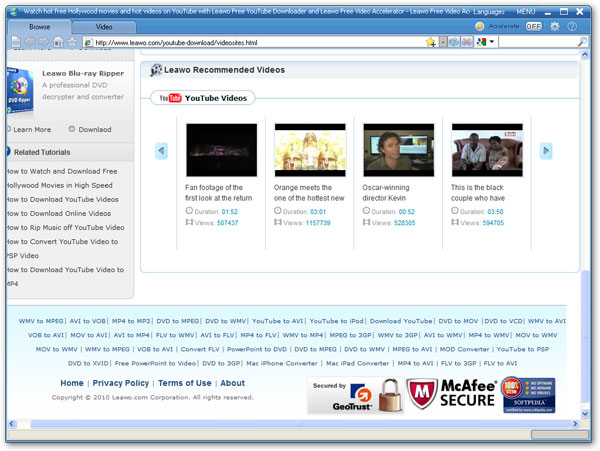Click the Accelerate rocket icon
This screenshot has width=600, height=451.
click(479, 26)
